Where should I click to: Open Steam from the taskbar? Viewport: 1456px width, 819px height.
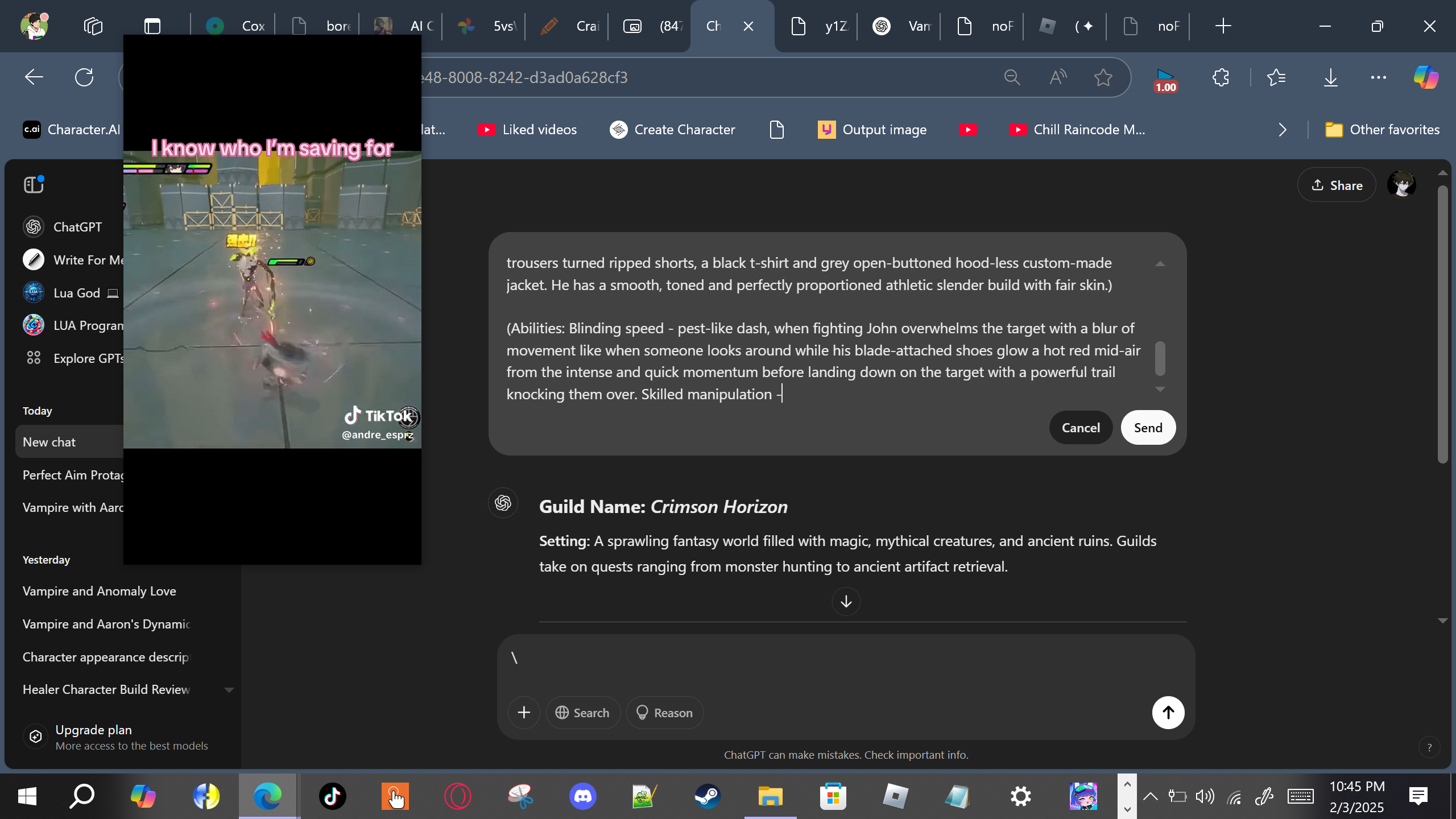[708, 796]
